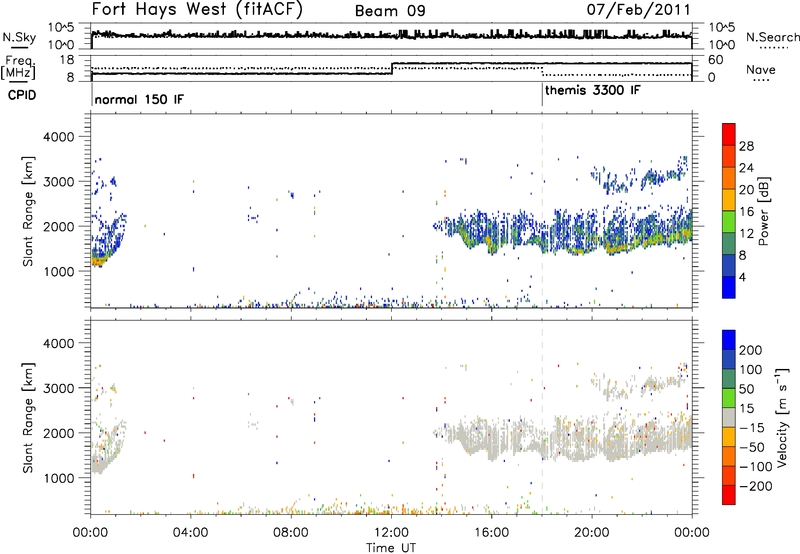Viewport: 800px width, 554px height.
Task: Click the "08:00" time tick label
Action: click(291, 533)
